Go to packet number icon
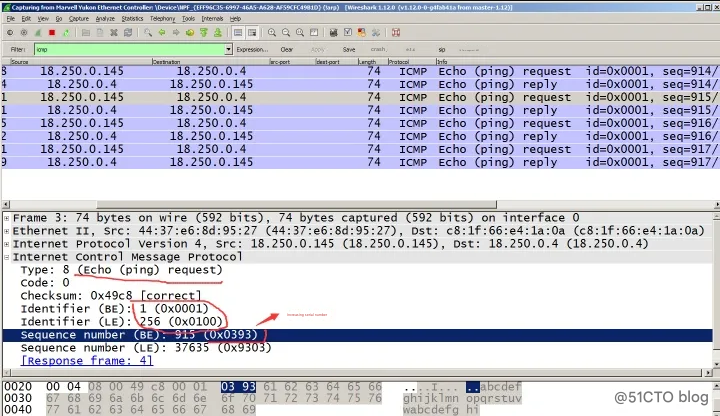Viewport: 720px width, 416px height. 190,33
